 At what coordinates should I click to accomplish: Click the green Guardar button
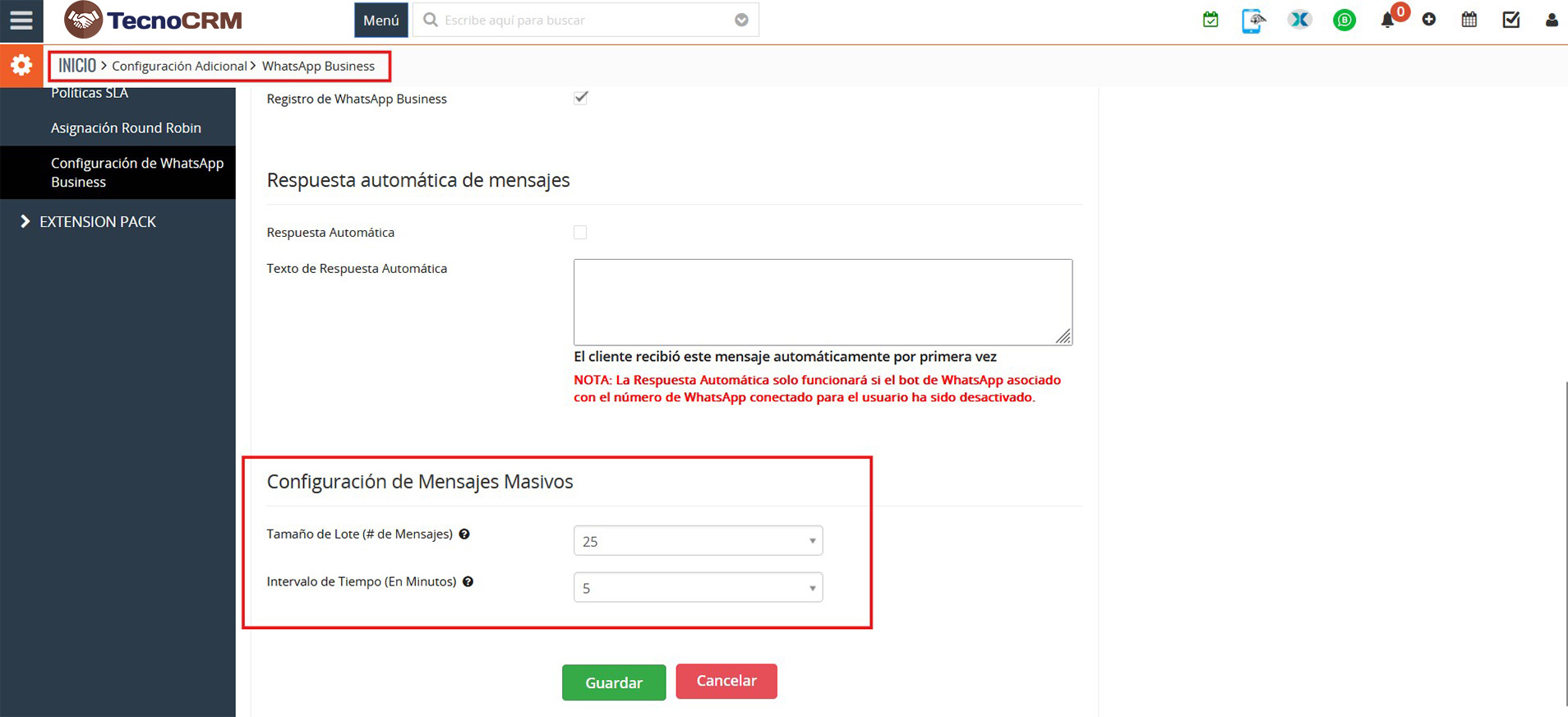tap(613, 682)
